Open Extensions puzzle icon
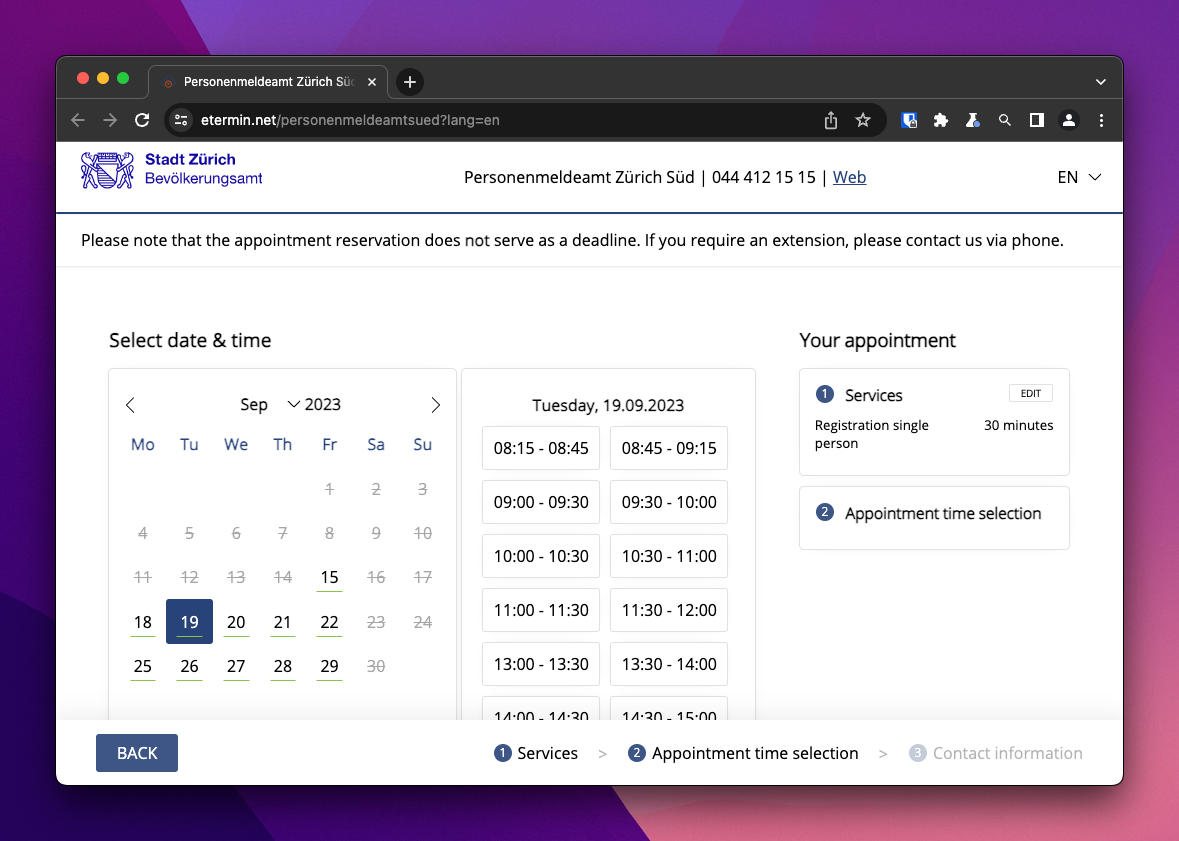 click(x=941, y=120)
